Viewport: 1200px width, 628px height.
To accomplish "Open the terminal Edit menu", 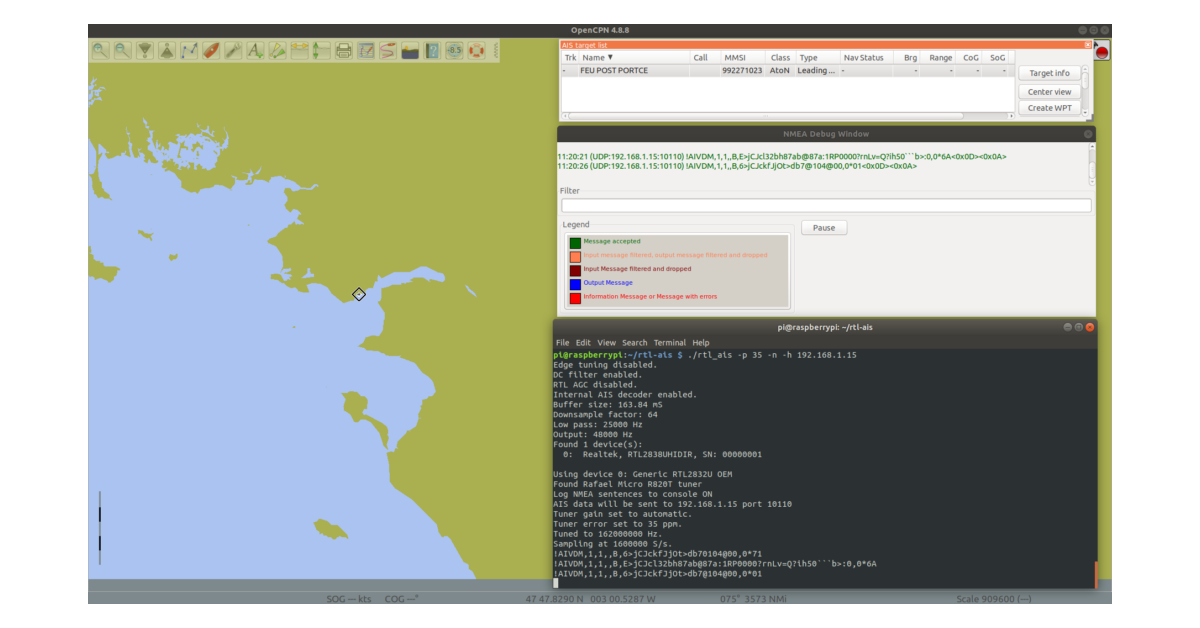I will coord(583,343).
